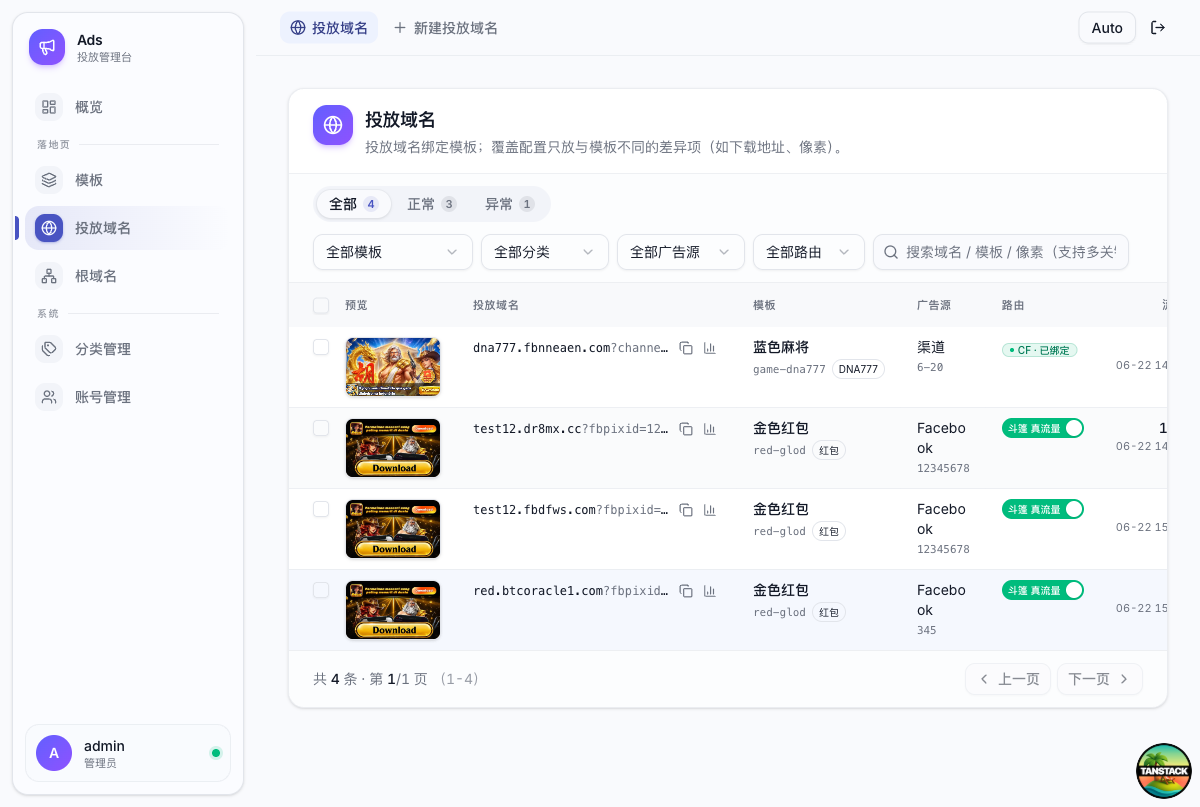The width and height of the screenshot is (1200, 807).
Task: Open the preview thumbnail for test12.fbdfws.com
Action: [x=393, y=529]
